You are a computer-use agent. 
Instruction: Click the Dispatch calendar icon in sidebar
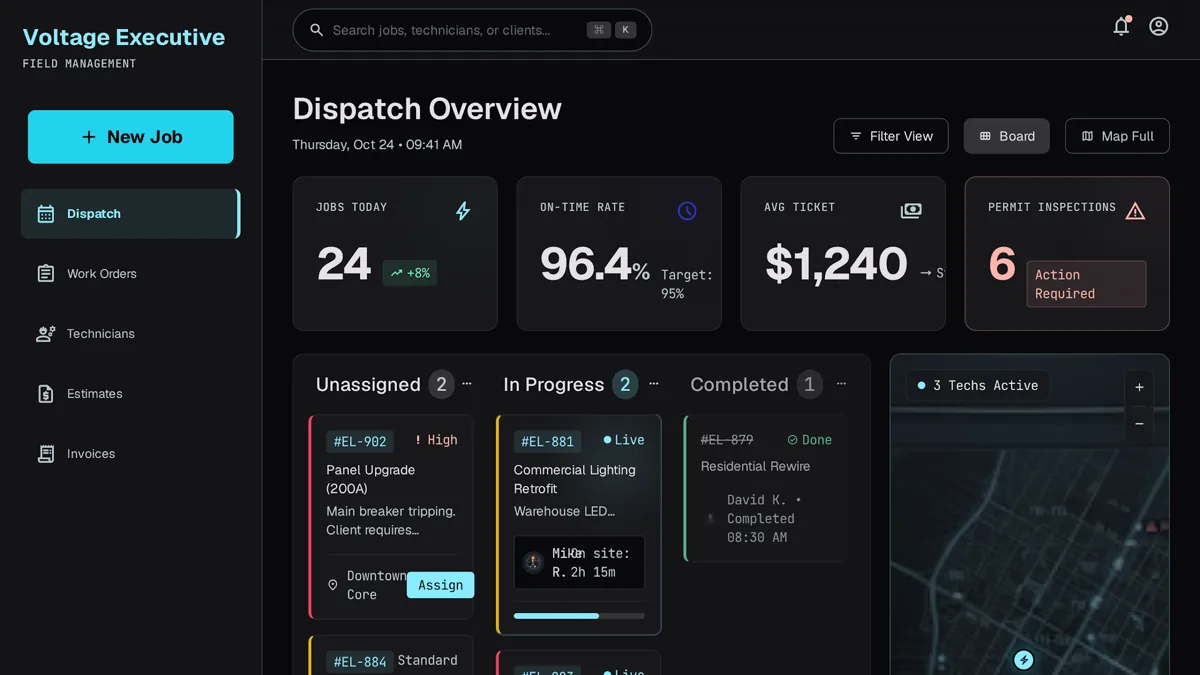click(46, 214)
